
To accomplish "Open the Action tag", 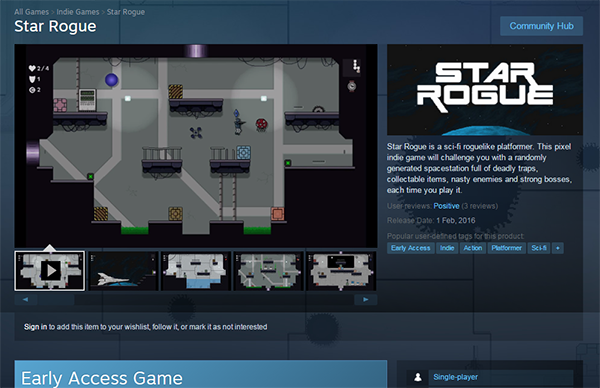I will 473,248.
